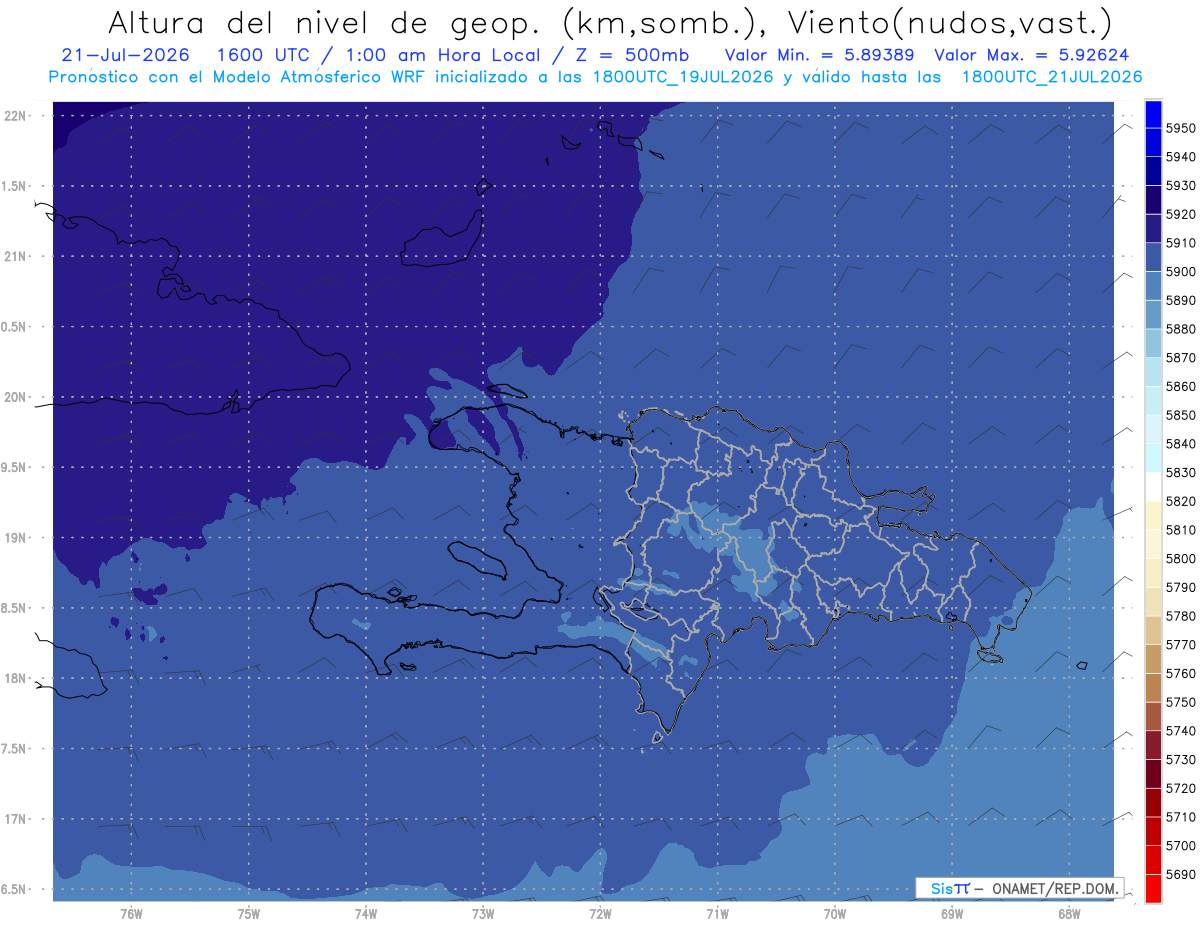Select the 'Valor Max. = 5.92624' value
Viewport: 1200px width, 927px height.
pyautogui.click(x=1030, y=55)
